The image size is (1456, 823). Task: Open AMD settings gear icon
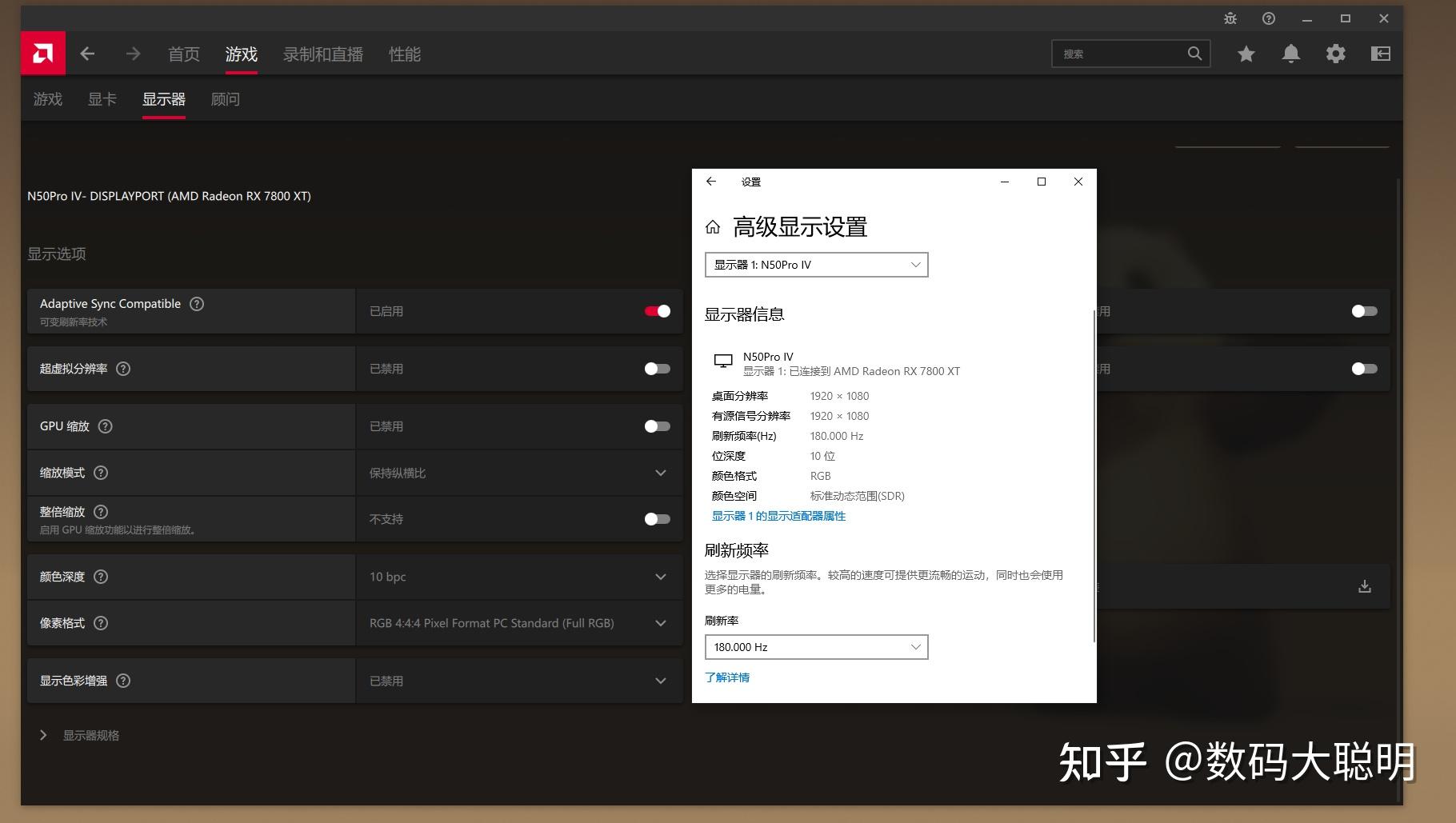[1336, 54]
